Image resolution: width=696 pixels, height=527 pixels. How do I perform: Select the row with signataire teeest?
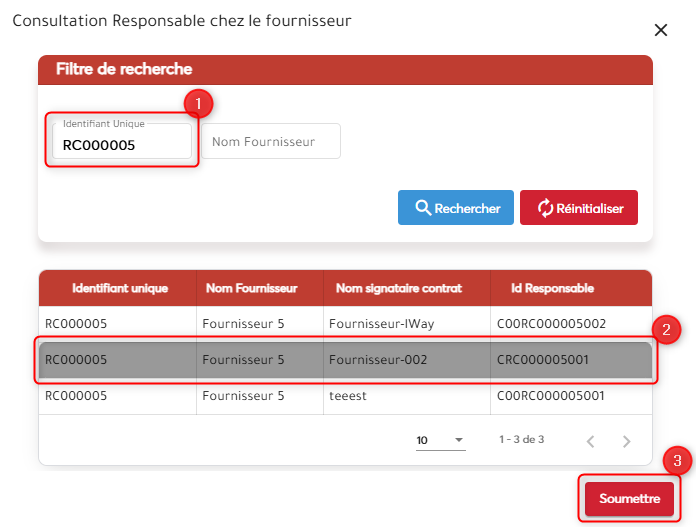(345, 395)
